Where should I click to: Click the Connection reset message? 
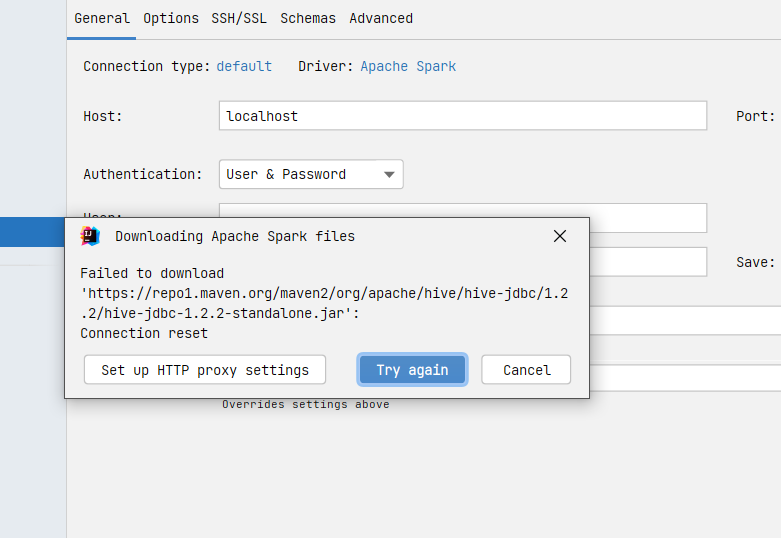click(x=144, y=333)
